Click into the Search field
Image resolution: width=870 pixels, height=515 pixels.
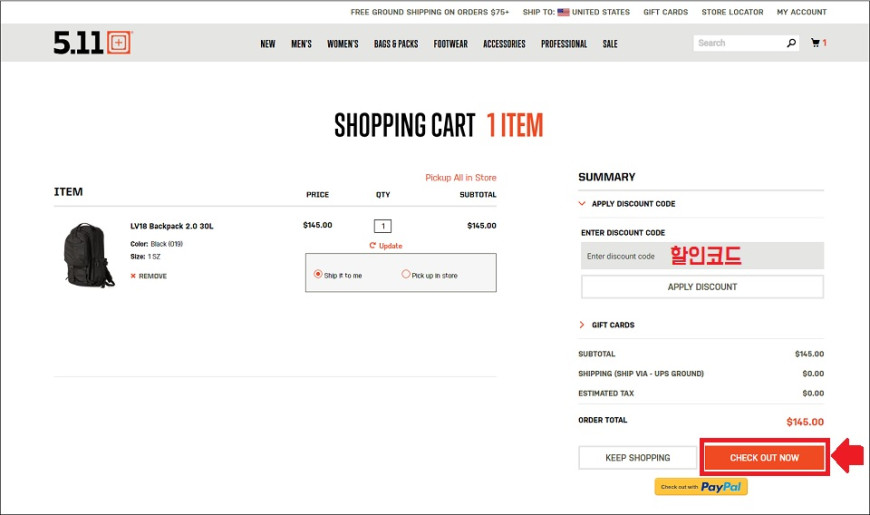pyautogui.click(x=739, y=43)
